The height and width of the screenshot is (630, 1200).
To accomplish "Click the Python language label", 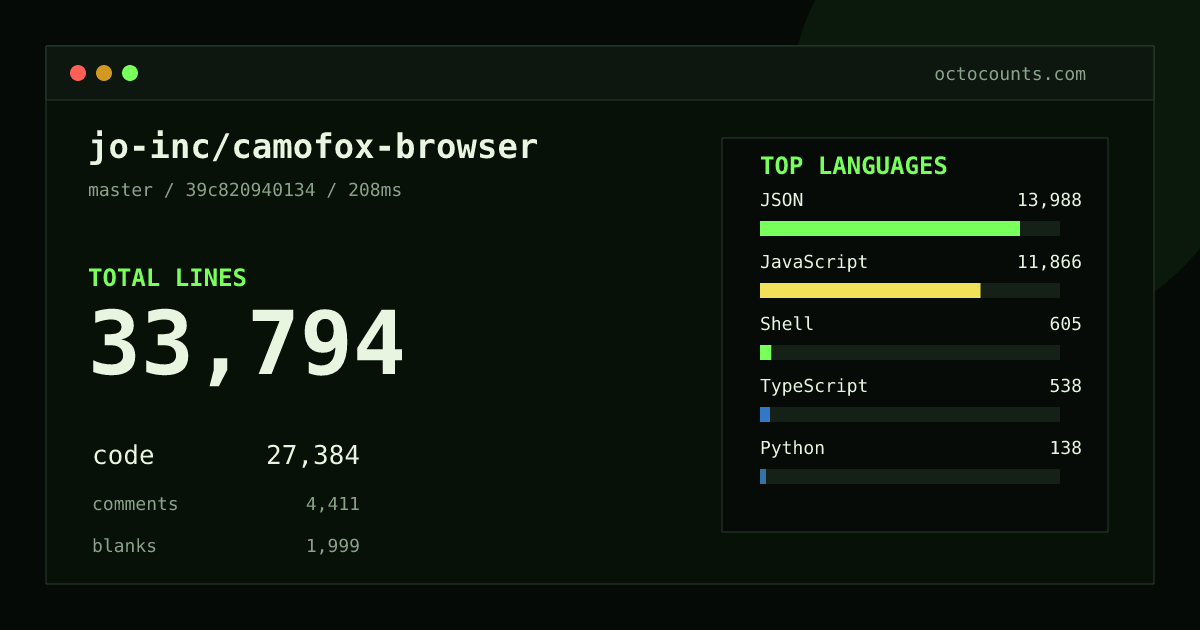I will pyautogui.click(x=792, y=448).
